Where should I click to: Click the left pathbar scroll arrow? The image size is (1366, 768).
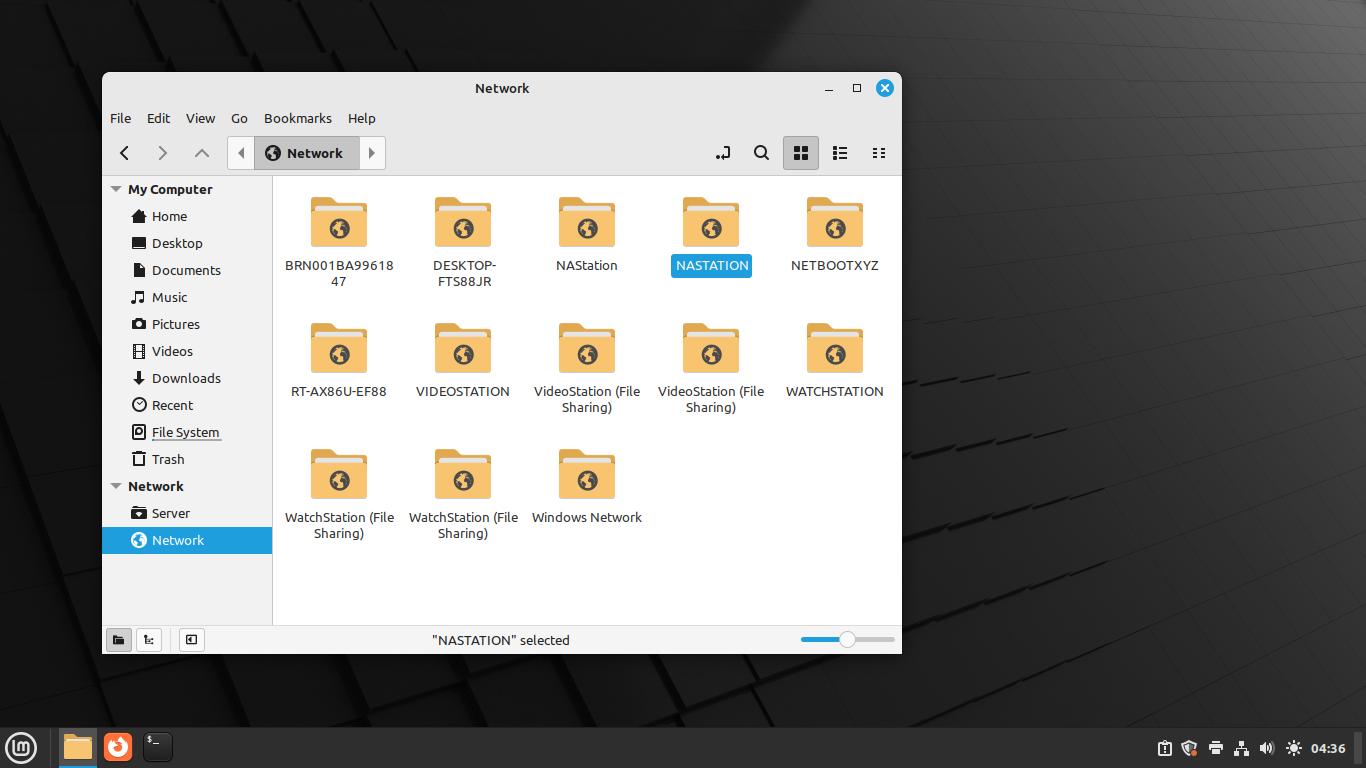[241, 153]
